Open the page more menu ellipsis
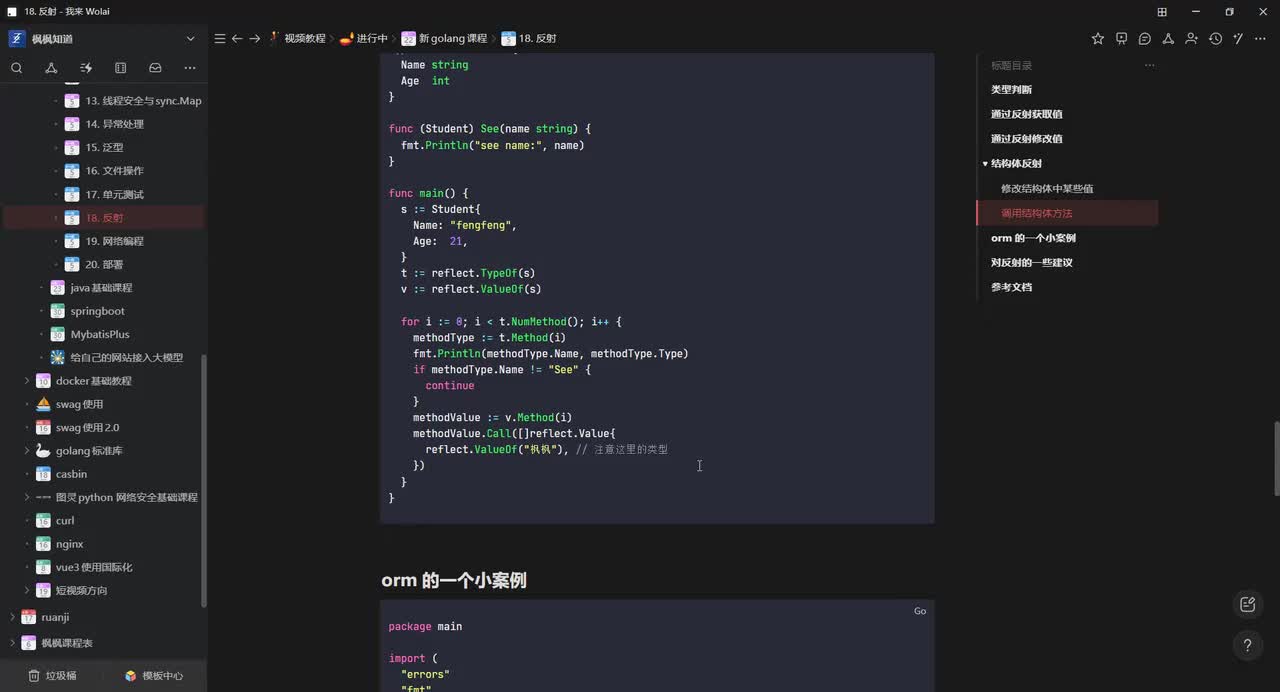Image resolution: width=1280 pixels, height=692 pixels. (x=1262, y=38)
